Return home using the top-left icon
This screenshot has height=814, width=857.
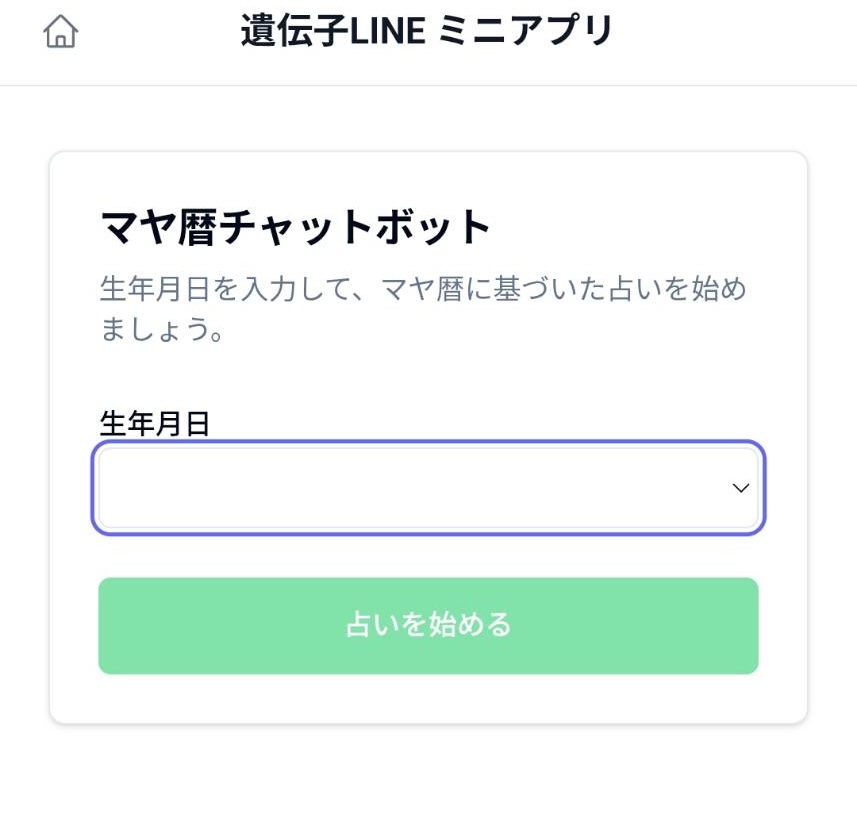click(x=61, y=33)
